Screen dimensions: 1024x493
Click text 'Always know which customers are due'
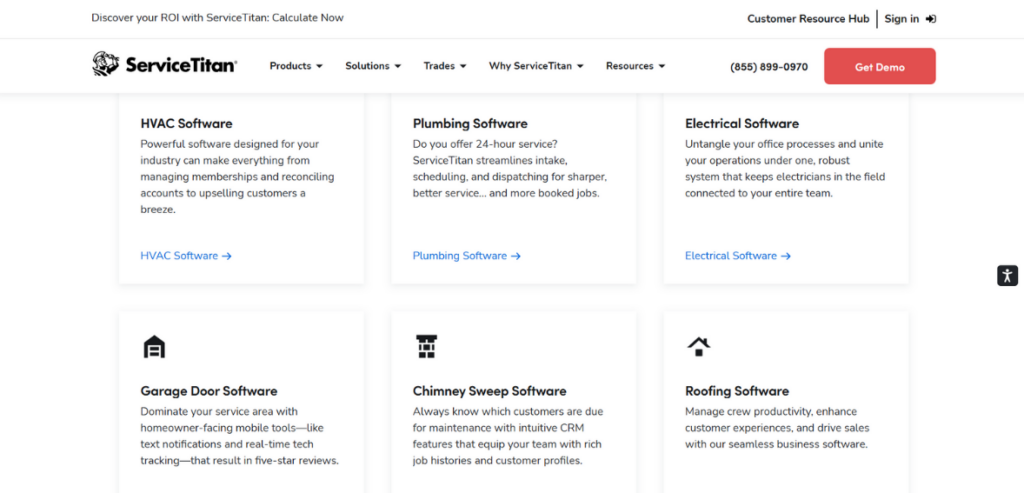508,411
